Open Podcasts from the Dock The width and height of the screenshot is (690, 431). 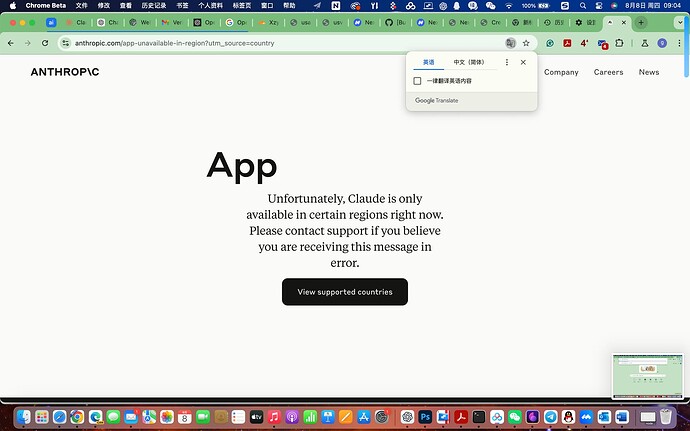[292, 416]
